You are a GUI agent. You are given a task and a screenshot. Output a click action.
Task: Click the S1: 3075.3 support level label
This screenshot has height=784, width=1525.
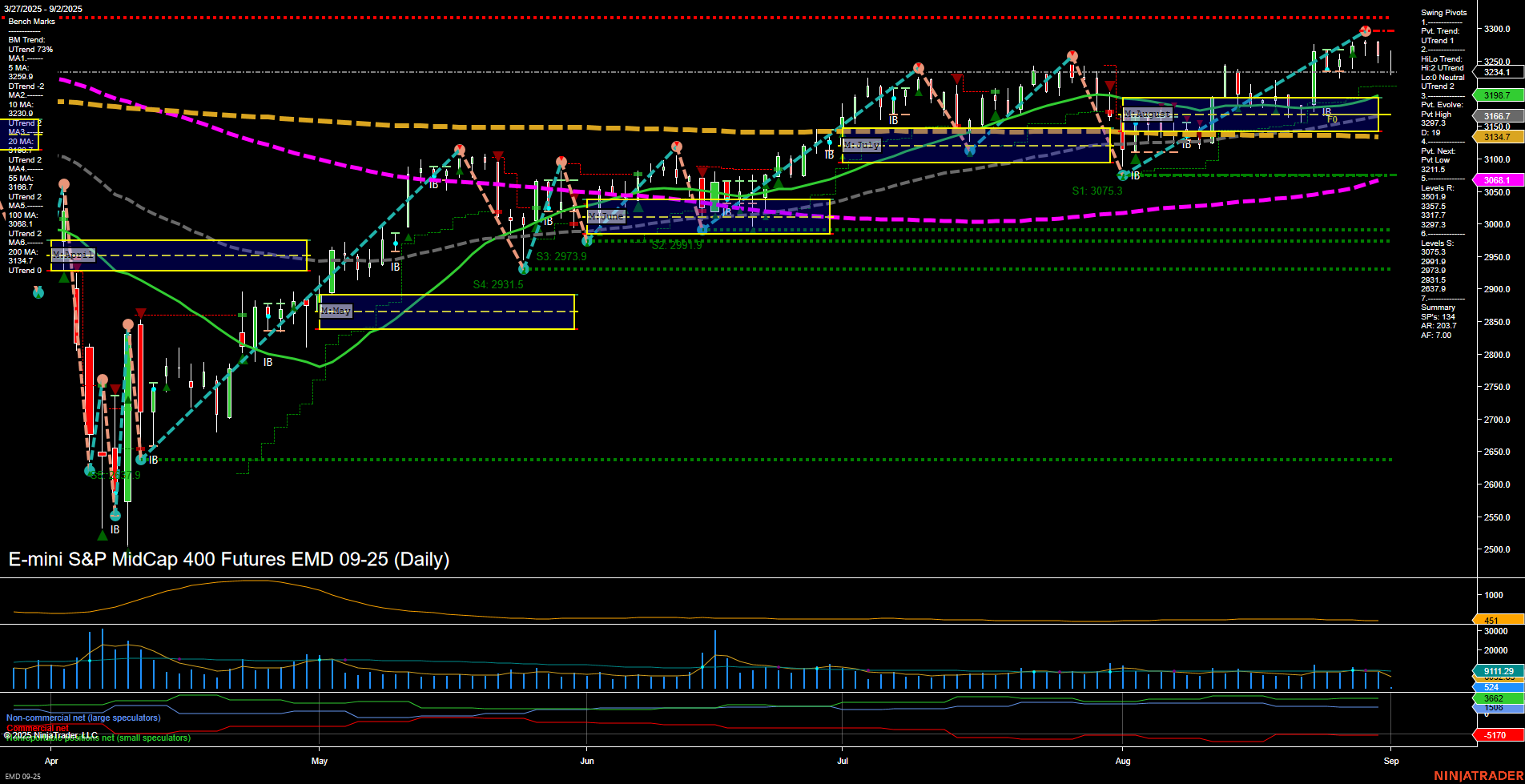click(x=1097, y=191)
